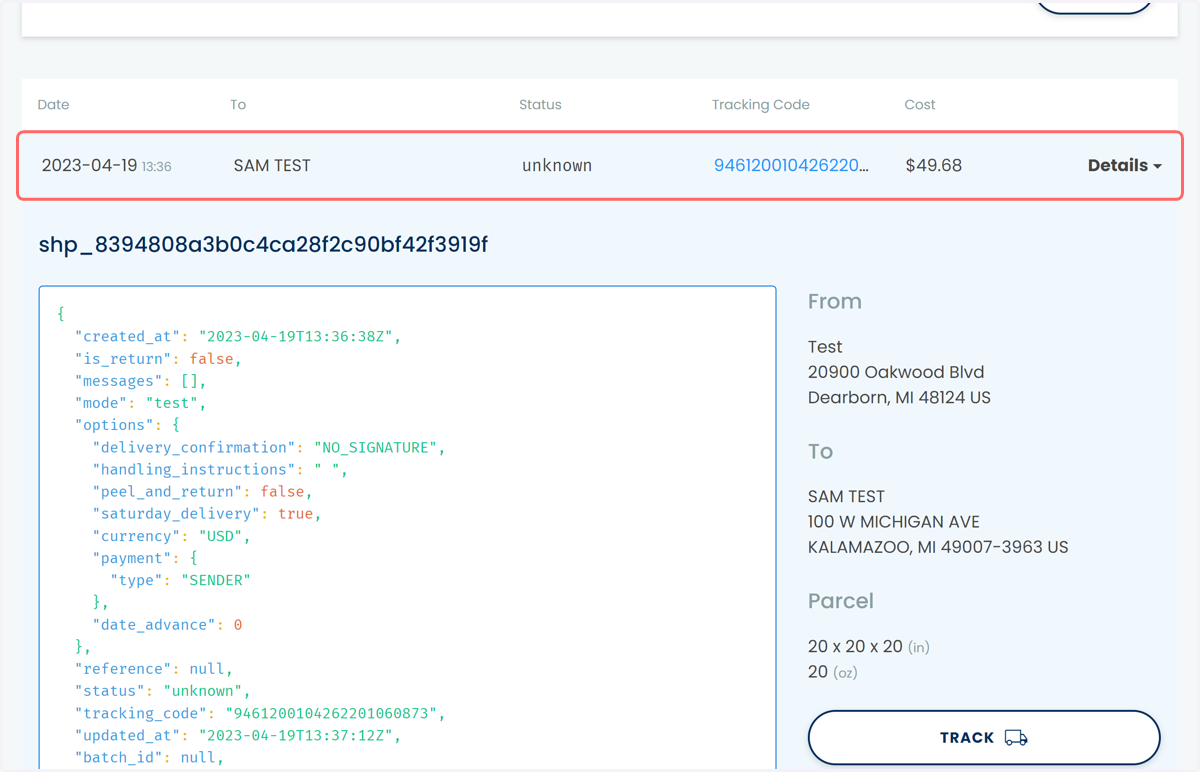Viewport: 1200px width, 772px height.
Task: Click the "date_advance": 0 line
Action: point(167,625)
